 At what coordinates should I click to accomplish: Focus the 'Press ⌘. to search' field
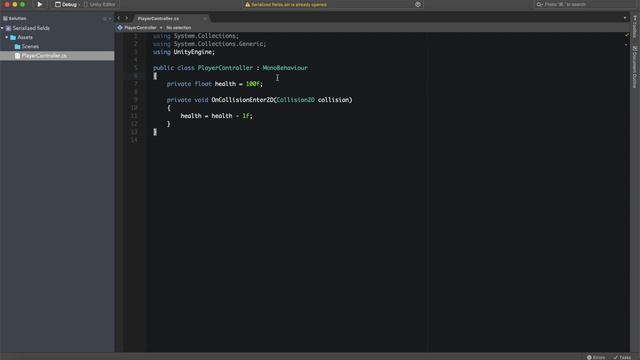(584, 4)
